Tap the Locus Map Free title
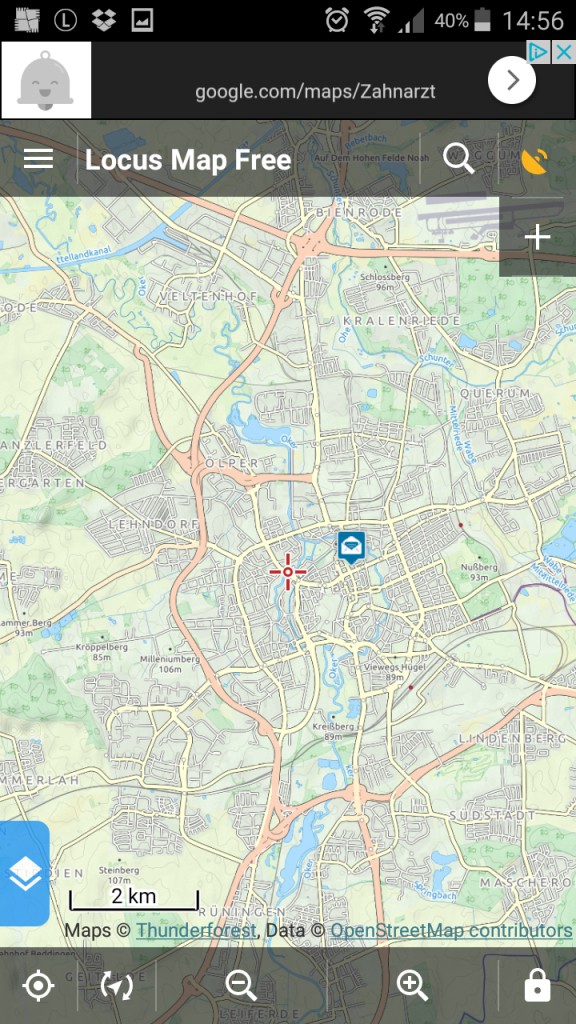 pos(188,160)
